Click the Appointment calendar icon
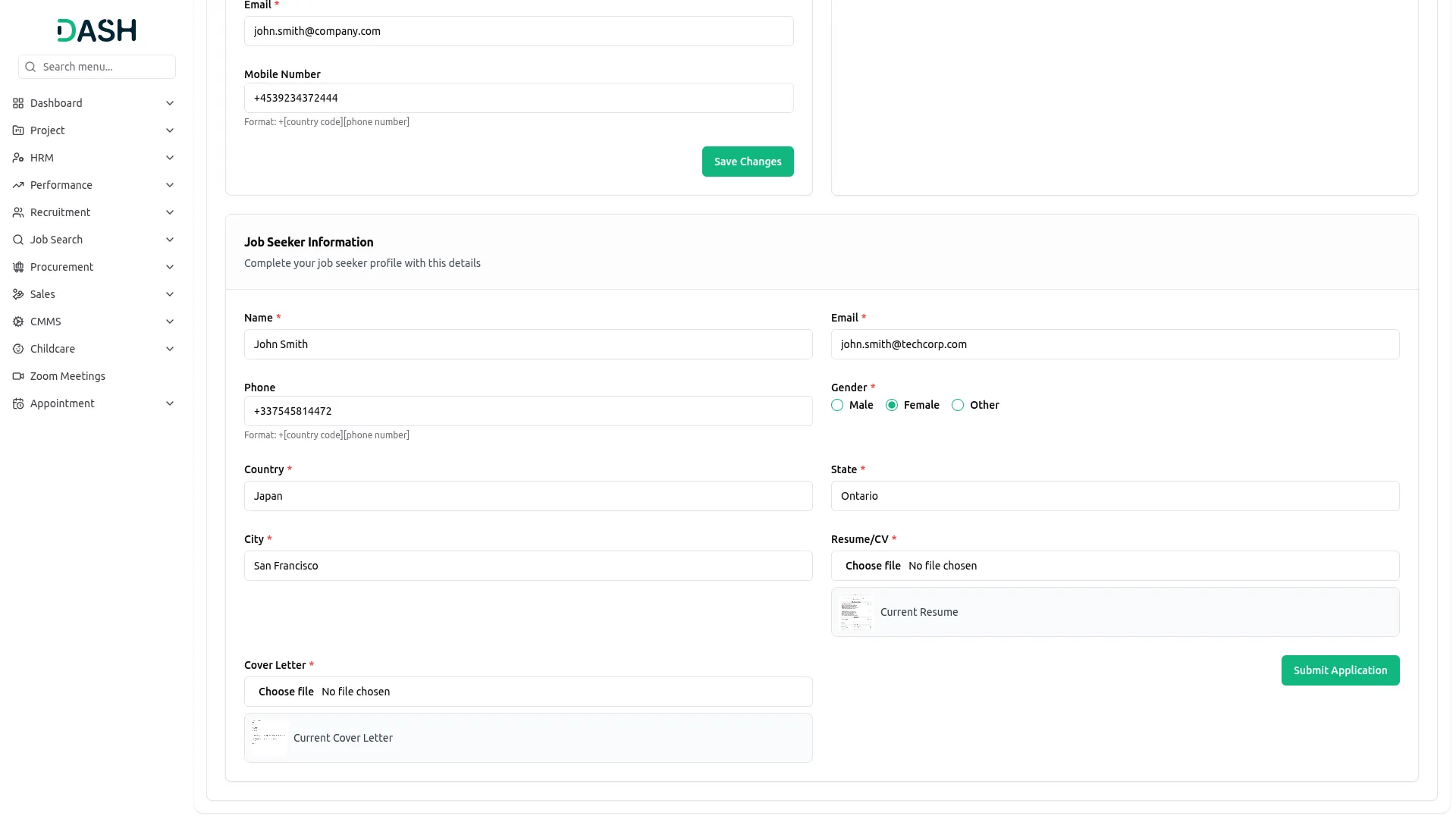The width and height of the screenshot is (1456, 819). pyautogui.click(x=18, y=403)
